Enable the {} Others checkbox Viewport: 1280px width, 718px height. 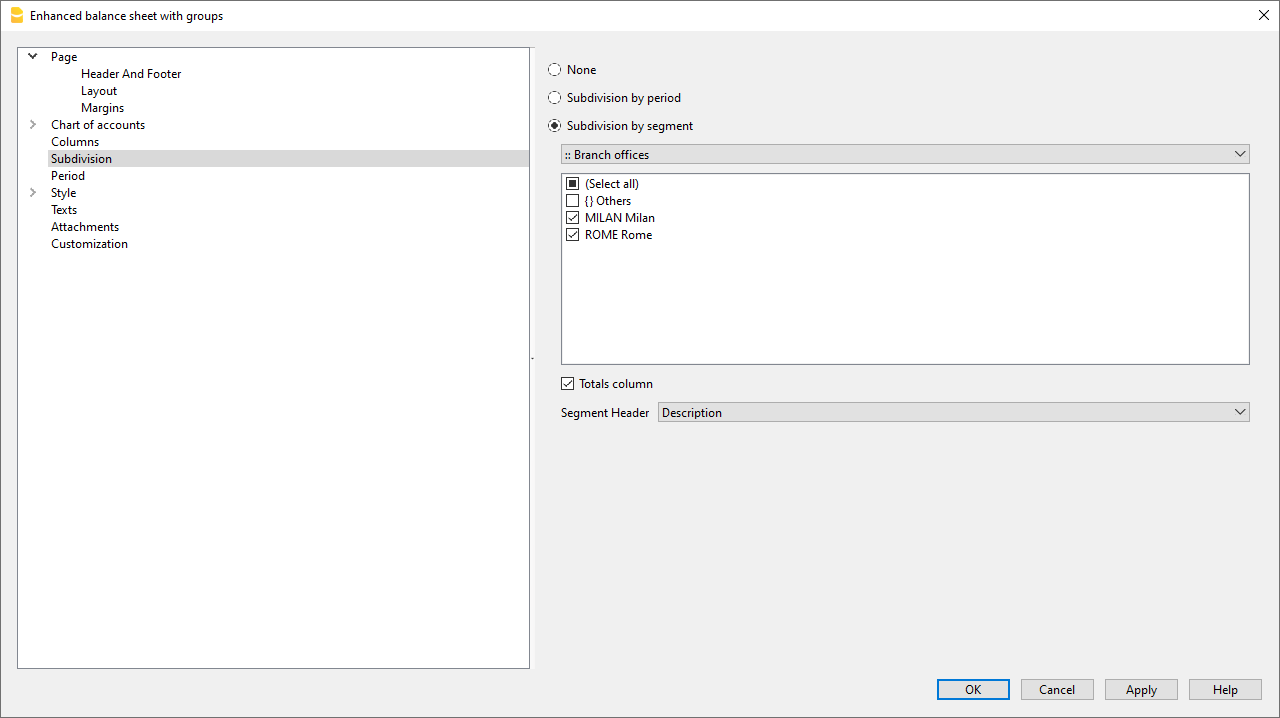pyautogui.click(x=573, y=201)
